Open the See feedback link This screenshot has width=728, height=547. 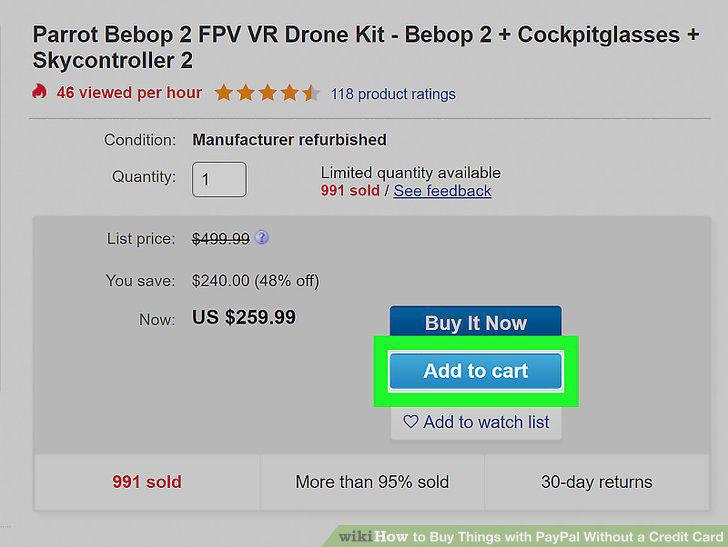[442, 191]
